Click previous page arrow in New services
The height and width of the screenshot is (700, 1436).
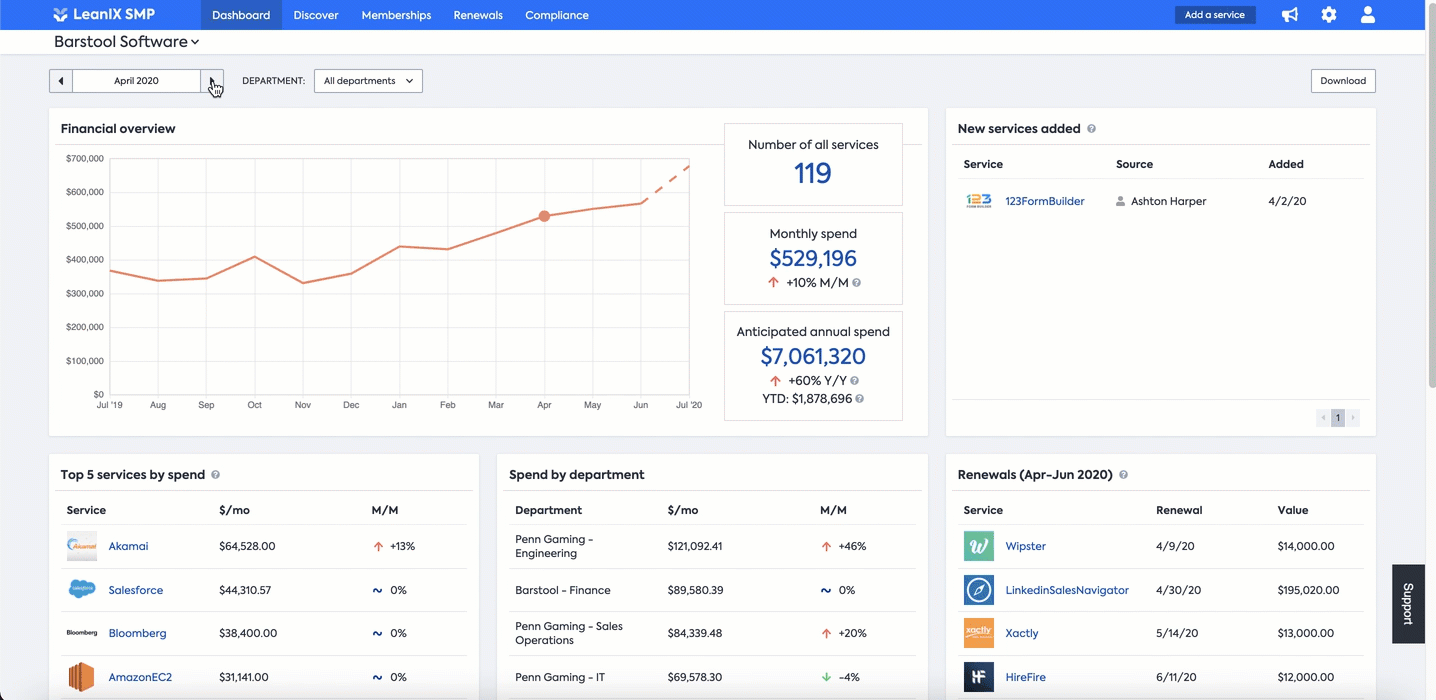[1324, 418]
